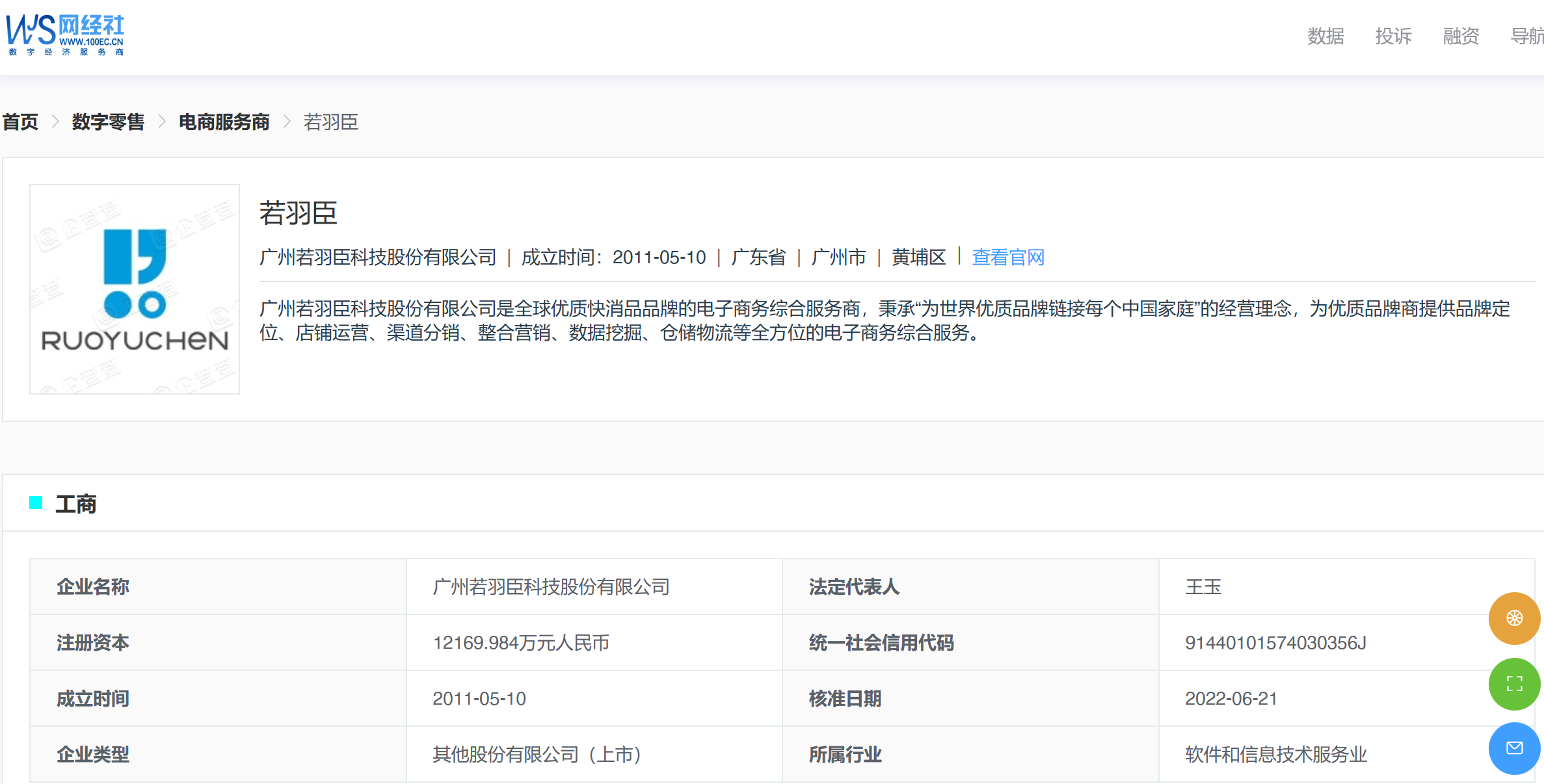Image resolution: width=1544 pixels, height=784 pixels.
Task: Click the blue mail floating button
Action: tap(1514, 748)
